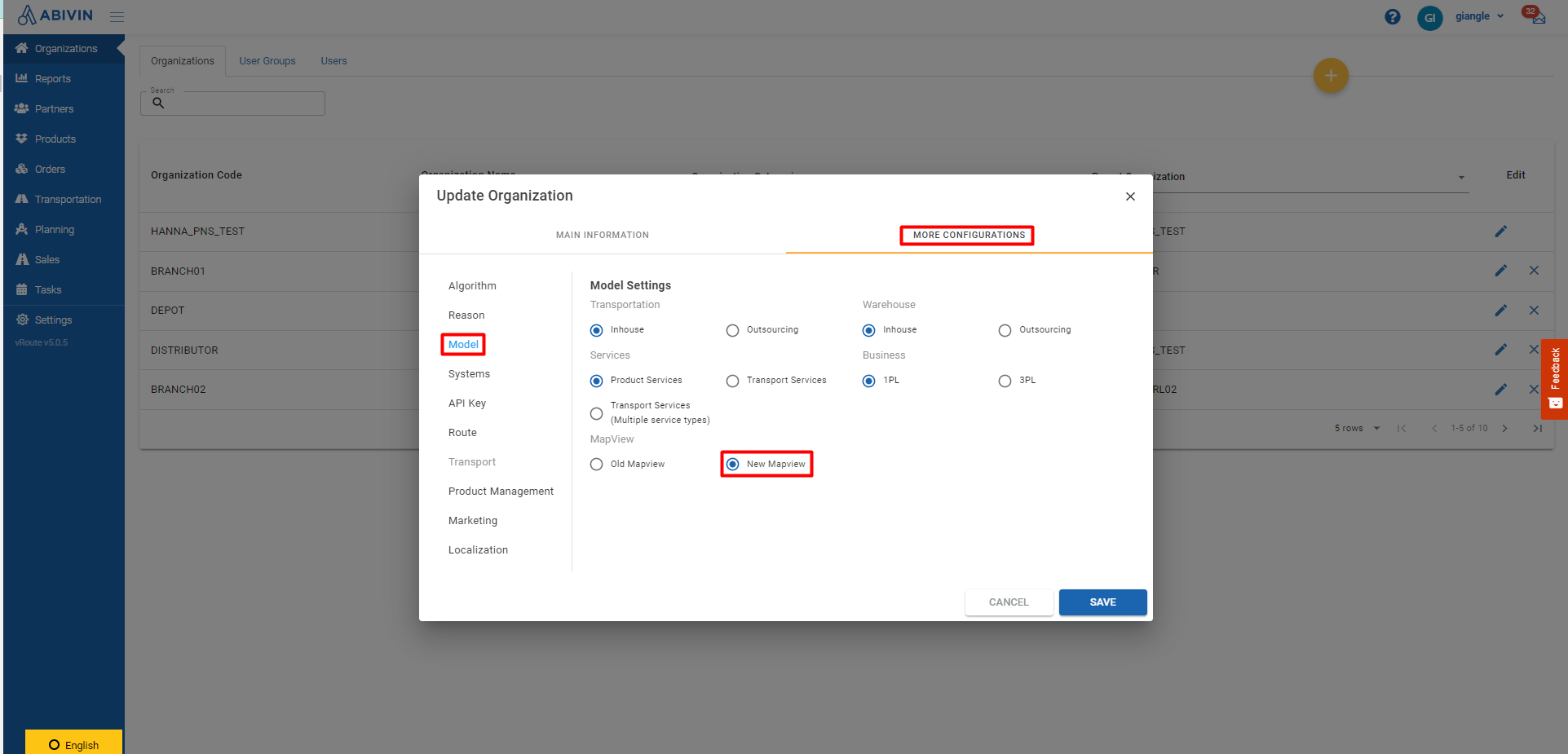Image resolution: width=1568 pixels, height=754 pixels.
Task: Open the Product Management section
Action: 501,492
